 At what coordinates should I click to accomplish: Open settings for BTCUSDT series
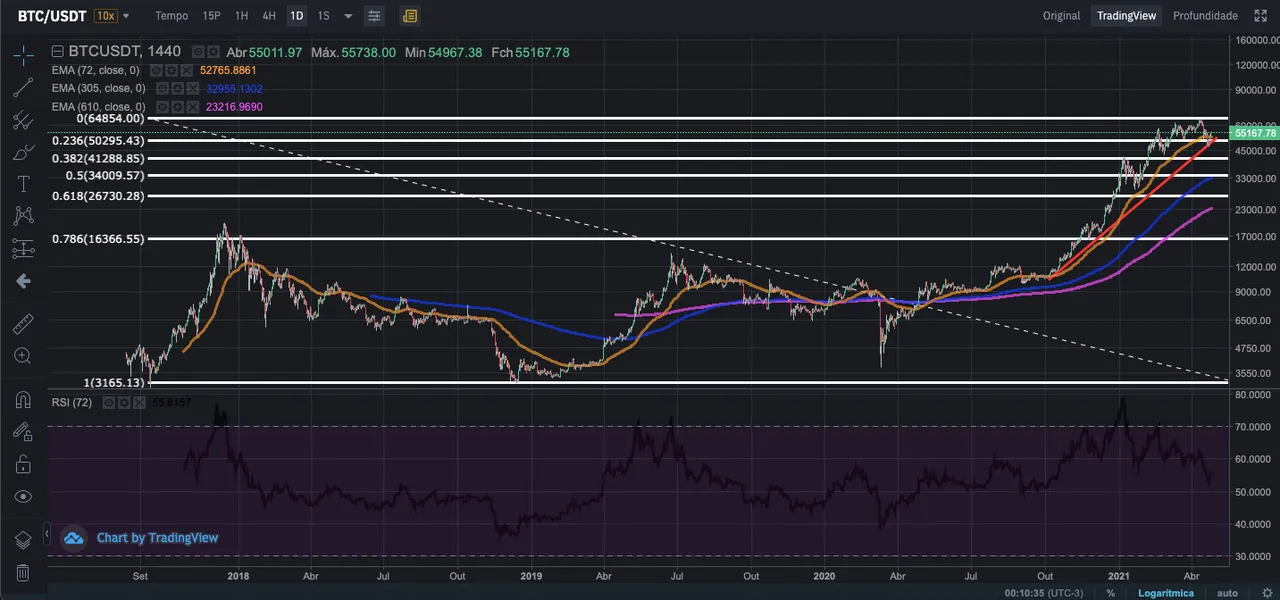[213, 51]
